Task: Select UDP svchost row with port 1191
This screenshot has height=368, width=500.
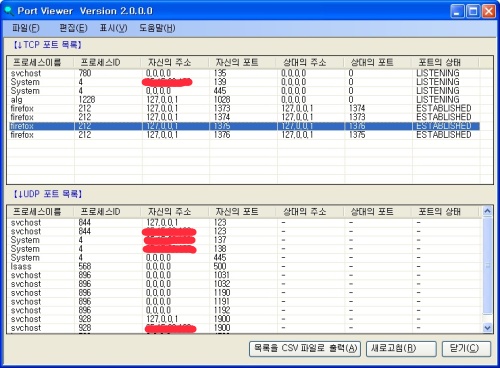Action: pyautogui.click(x=244, y=302)
